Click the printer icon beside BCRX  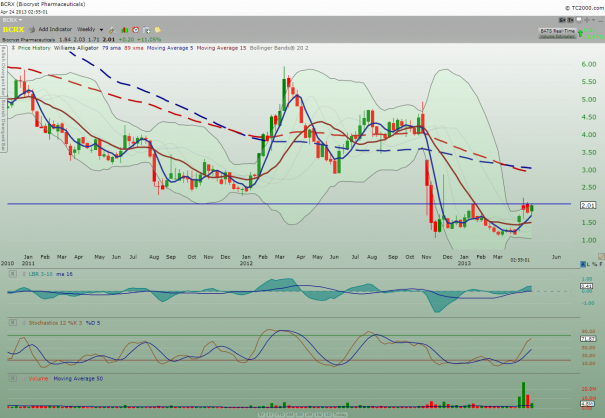32,29
